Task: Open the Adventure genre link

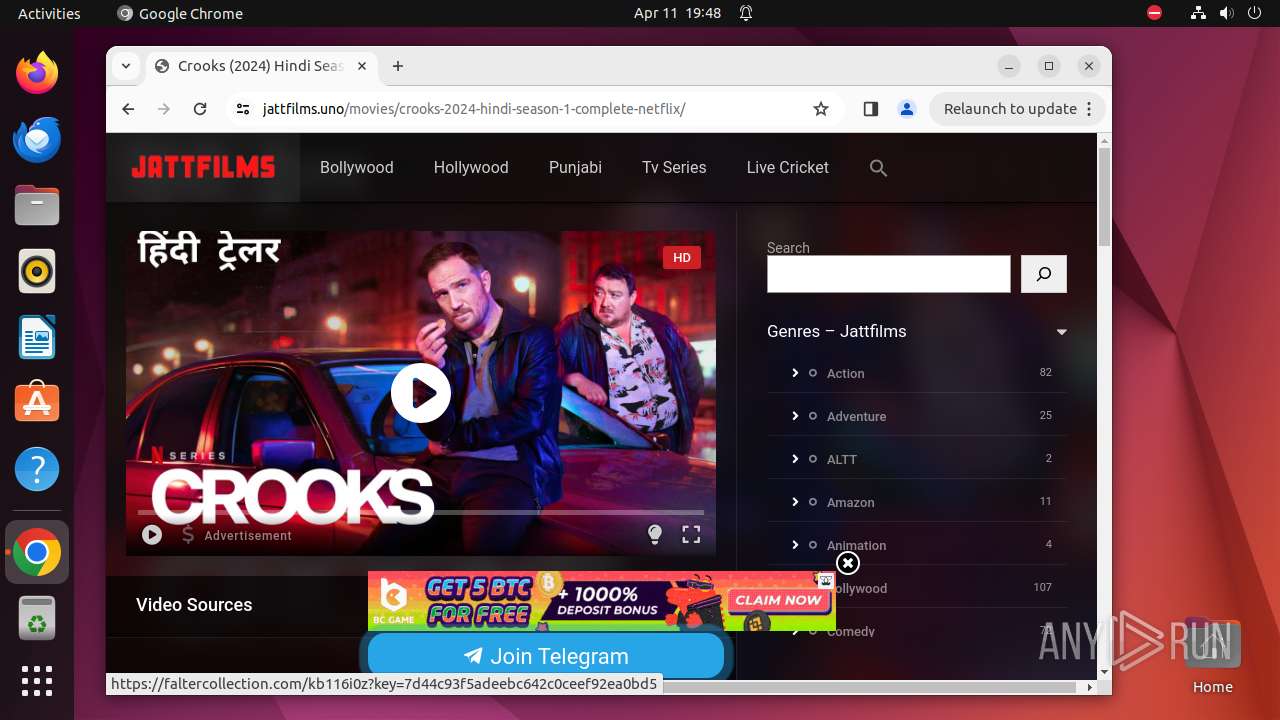Action: 856,416
